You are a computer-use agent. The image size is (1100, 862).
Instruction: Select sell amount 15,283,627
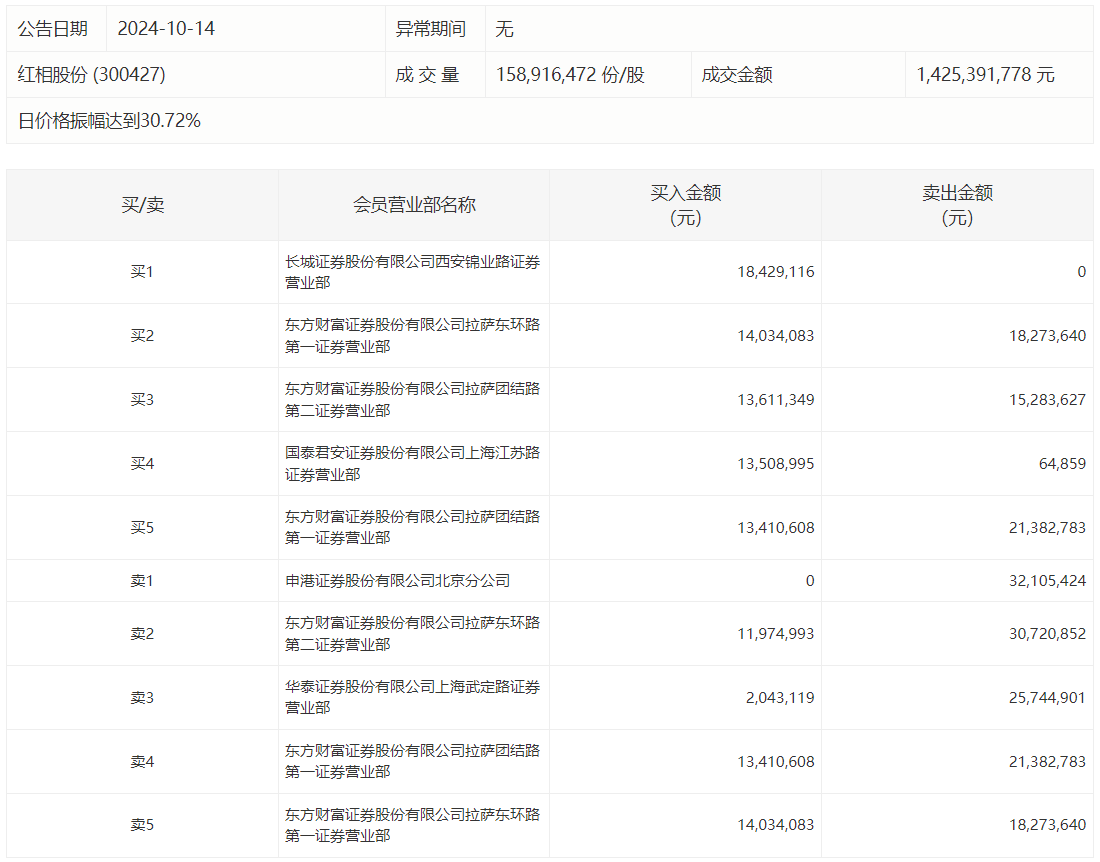(x=1047, y=400)
